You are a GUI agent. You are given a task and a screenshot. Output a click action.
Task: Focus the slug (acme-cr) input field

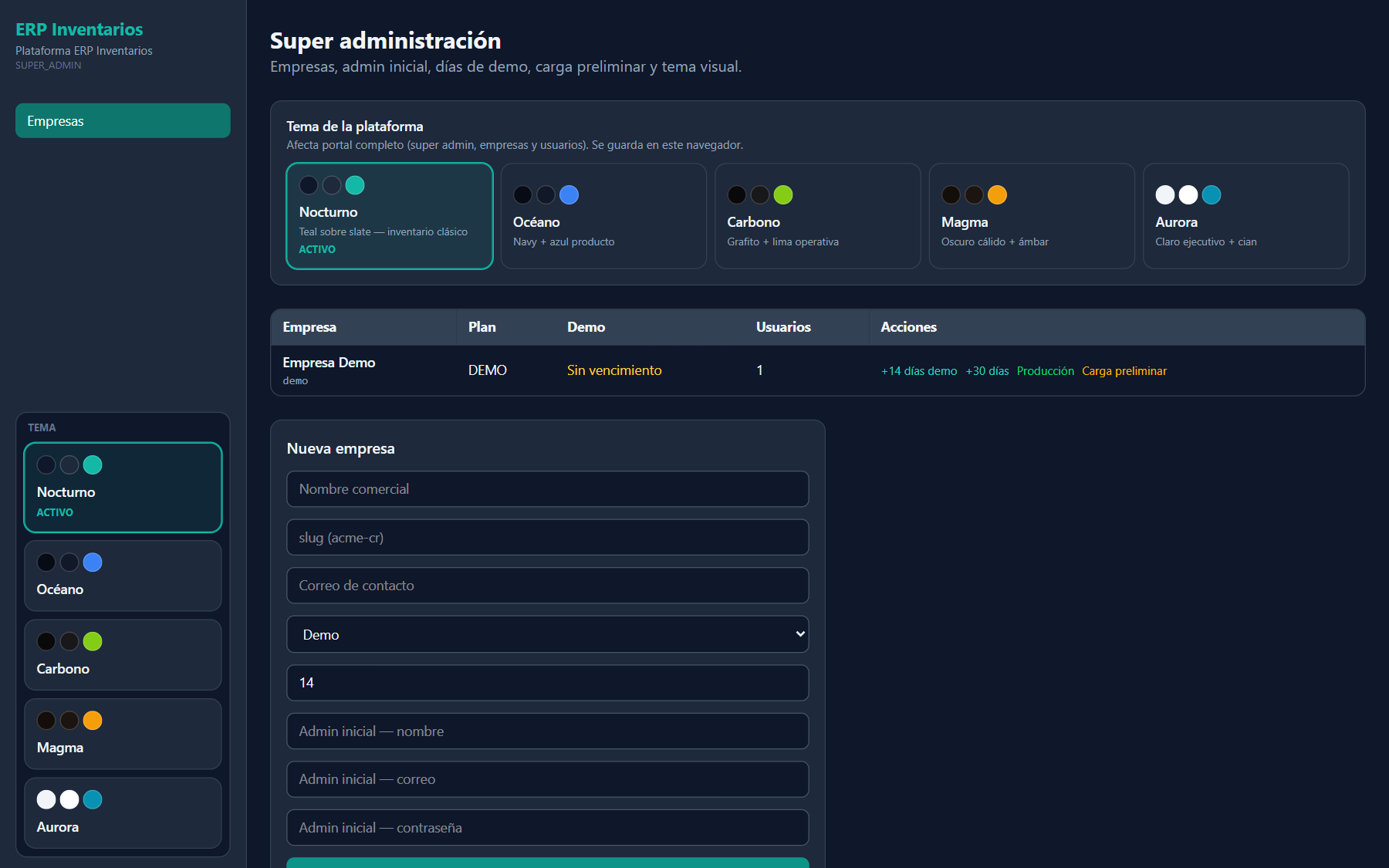click(548, 537)
